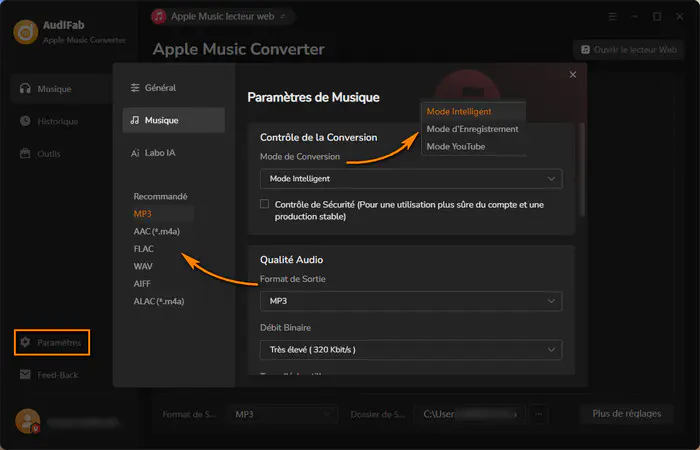The width and height of the screenshot is (700, 450).
Task: Open the Format de Sortie MP3 dropdown
Action: pyautogui.click(x=411, y=301)
